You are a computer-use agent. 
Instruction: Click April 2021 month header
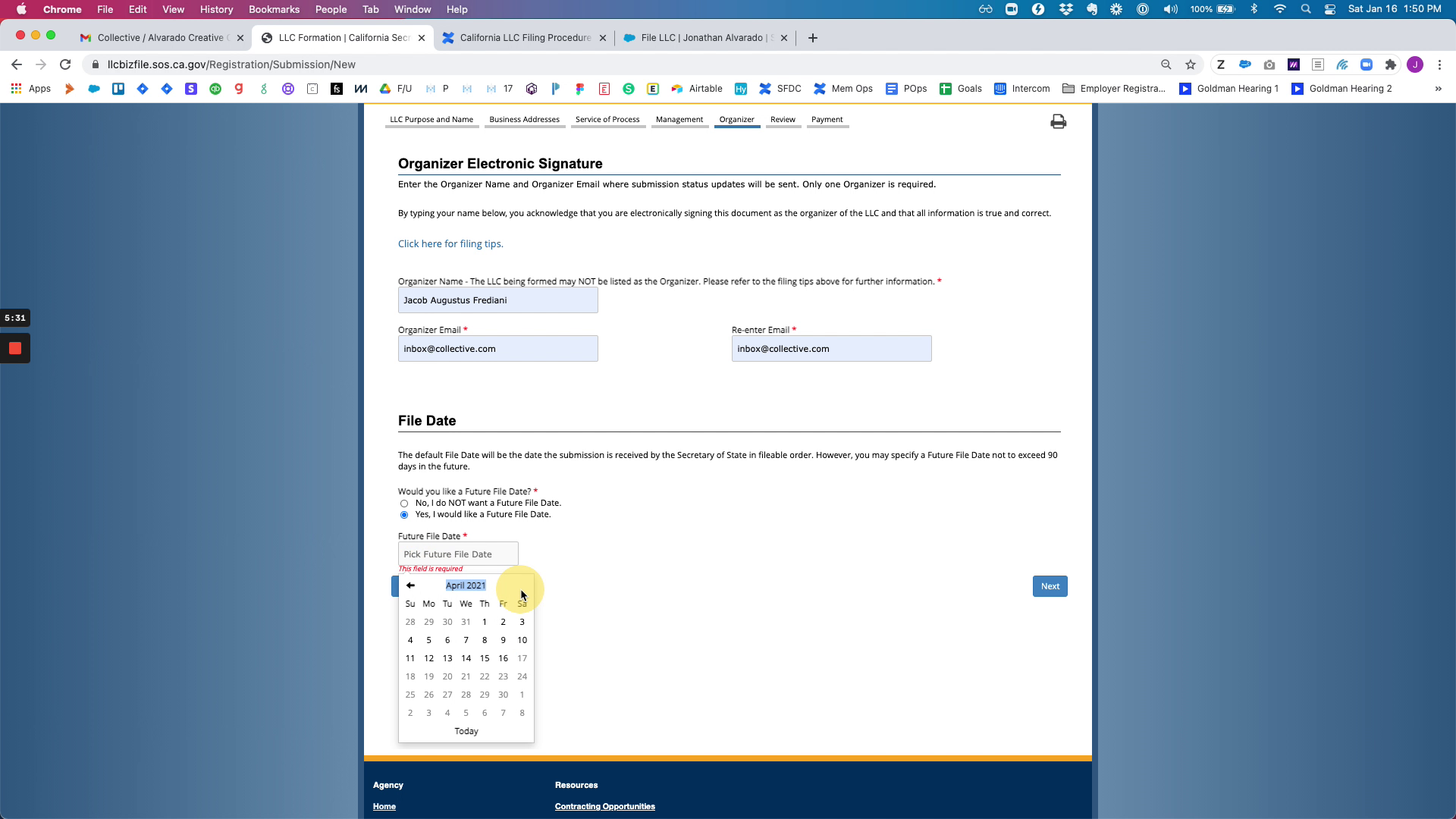(x=465, y=585)
